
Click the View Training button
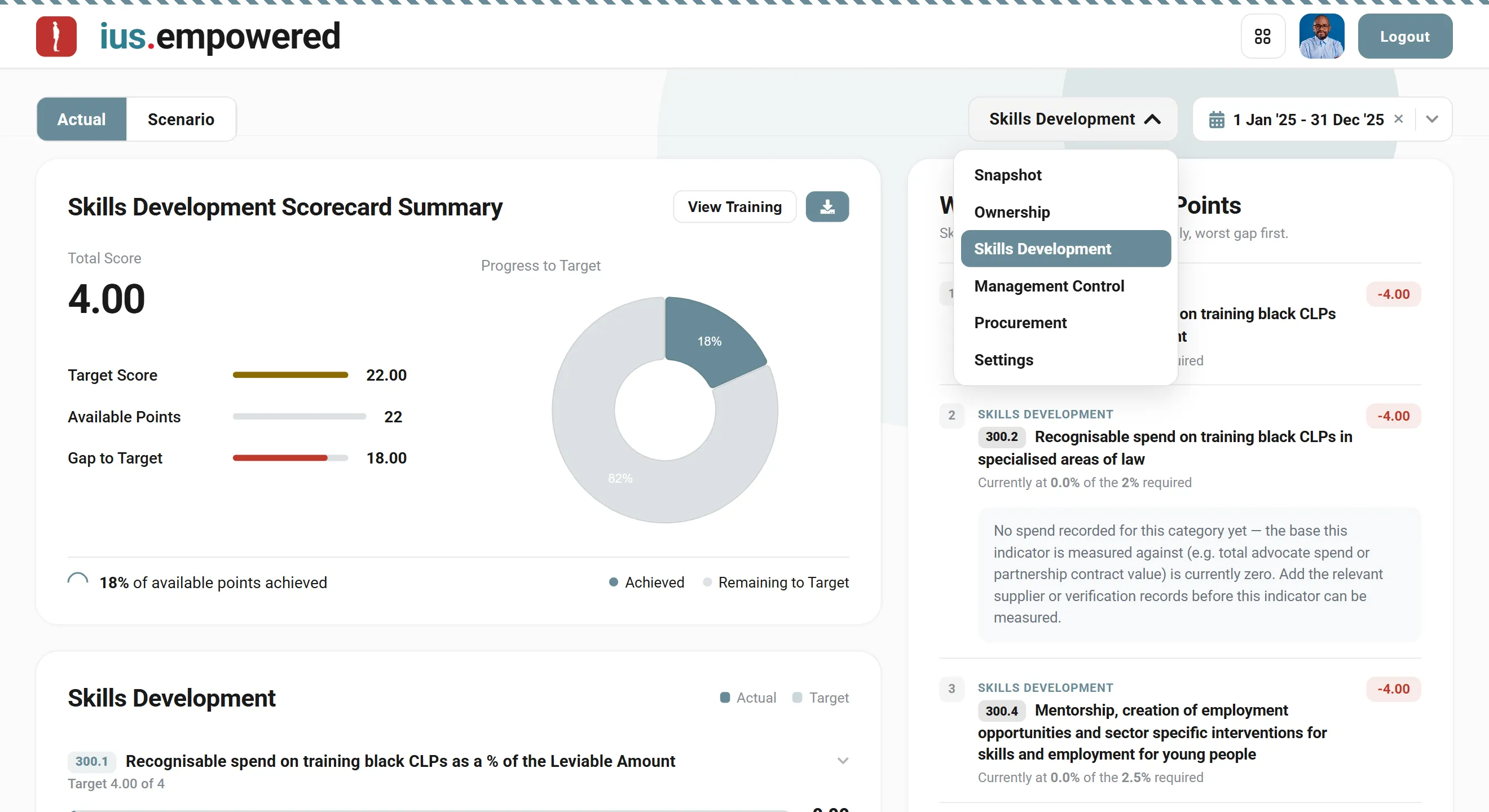(x=734, y=207)
